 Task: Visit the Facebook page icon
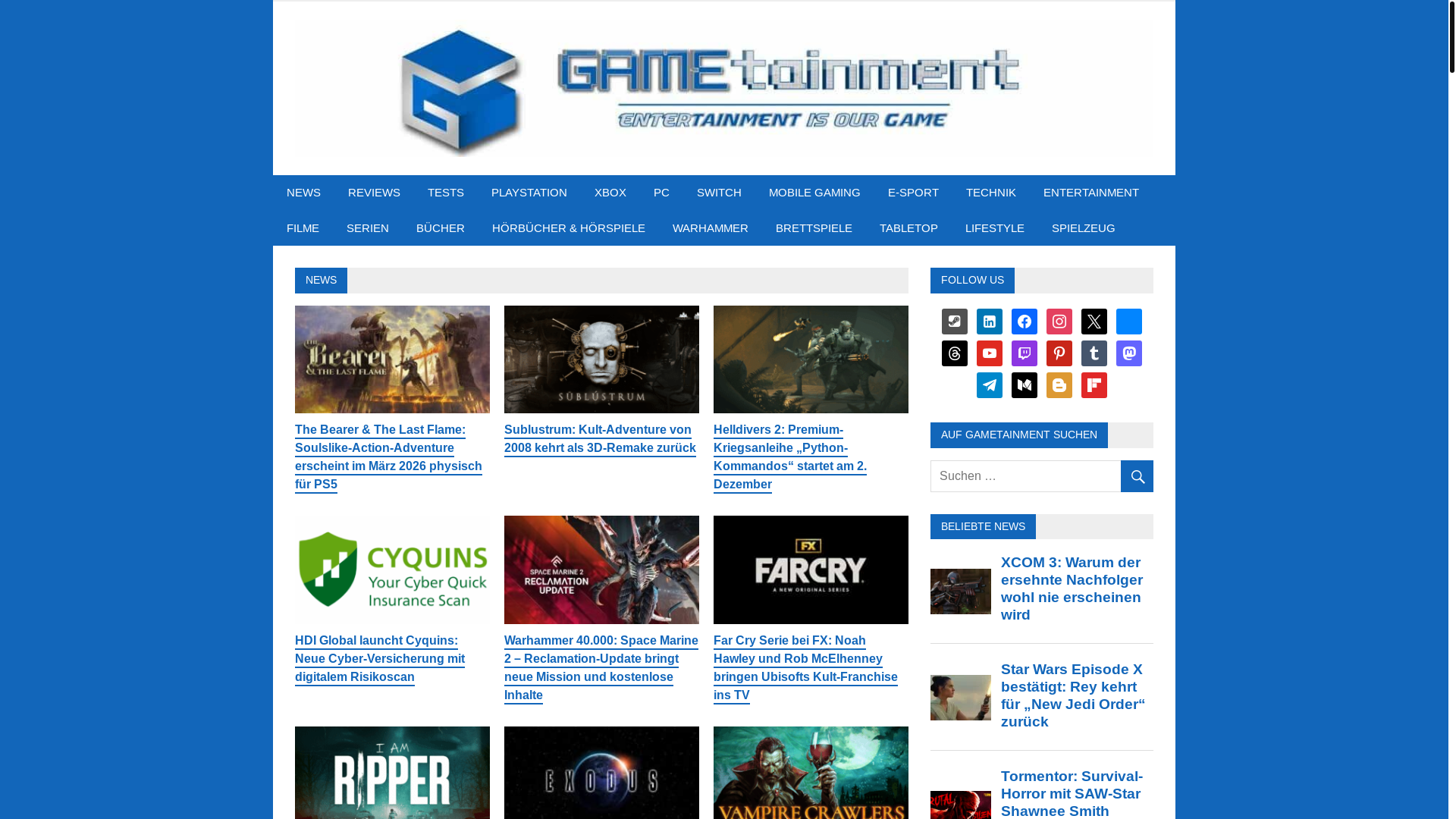(x=1024, y=322)
